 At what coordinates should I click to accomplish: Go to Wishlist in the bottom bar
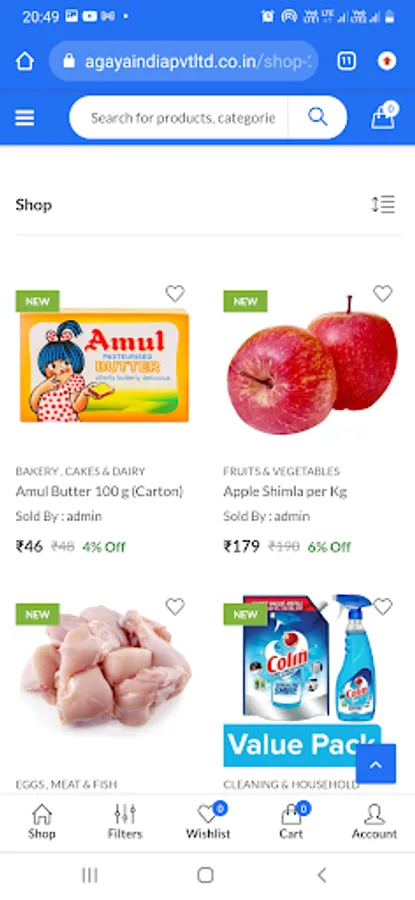tap(208, 821)
